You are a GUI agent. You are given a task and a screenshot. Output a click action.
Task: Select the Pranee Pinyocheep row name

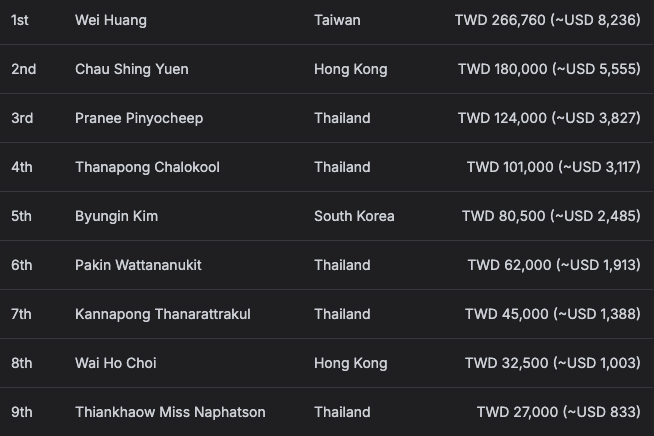click(x=139, y=118)
